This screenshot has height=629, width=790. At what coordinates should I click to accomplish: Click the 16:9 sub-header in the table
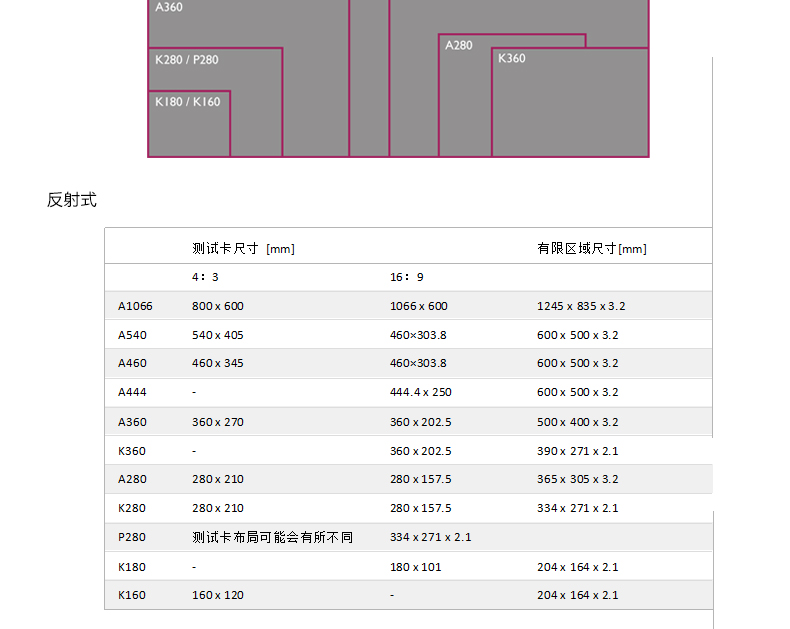406,277
